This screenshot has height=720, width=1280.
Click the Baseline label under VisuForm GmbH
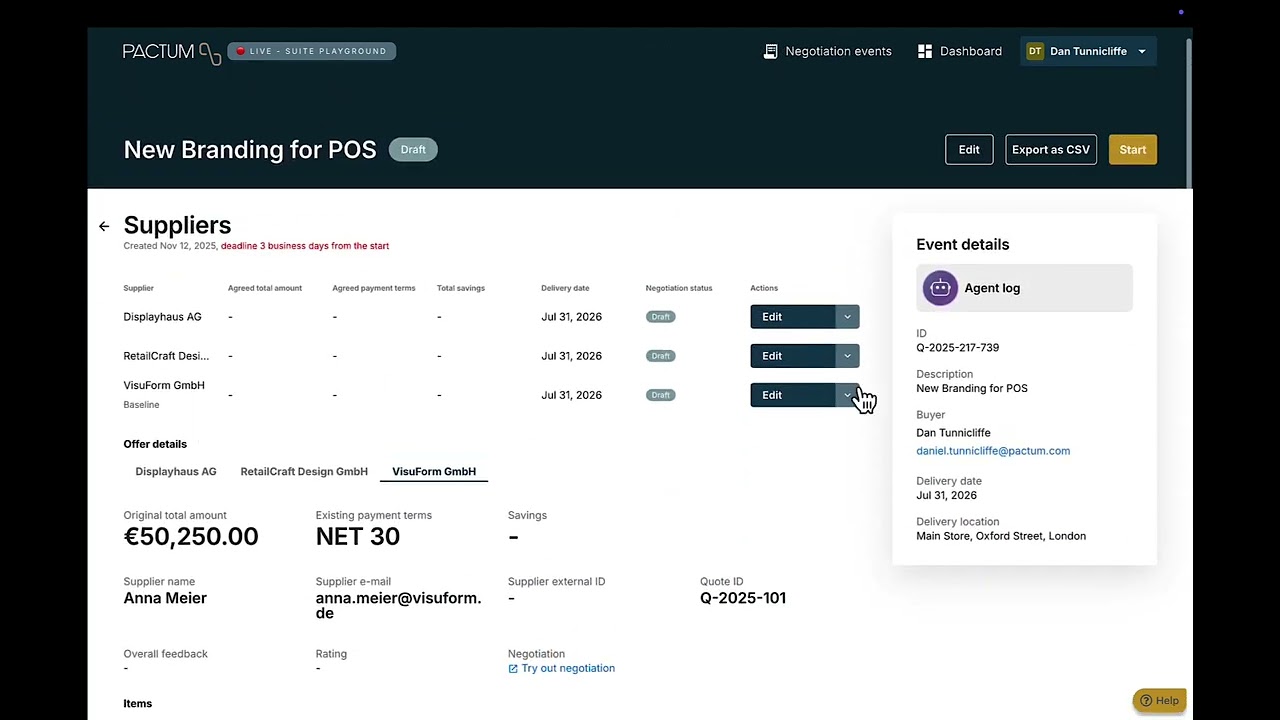pyautogui.click(x=141, y=405)
